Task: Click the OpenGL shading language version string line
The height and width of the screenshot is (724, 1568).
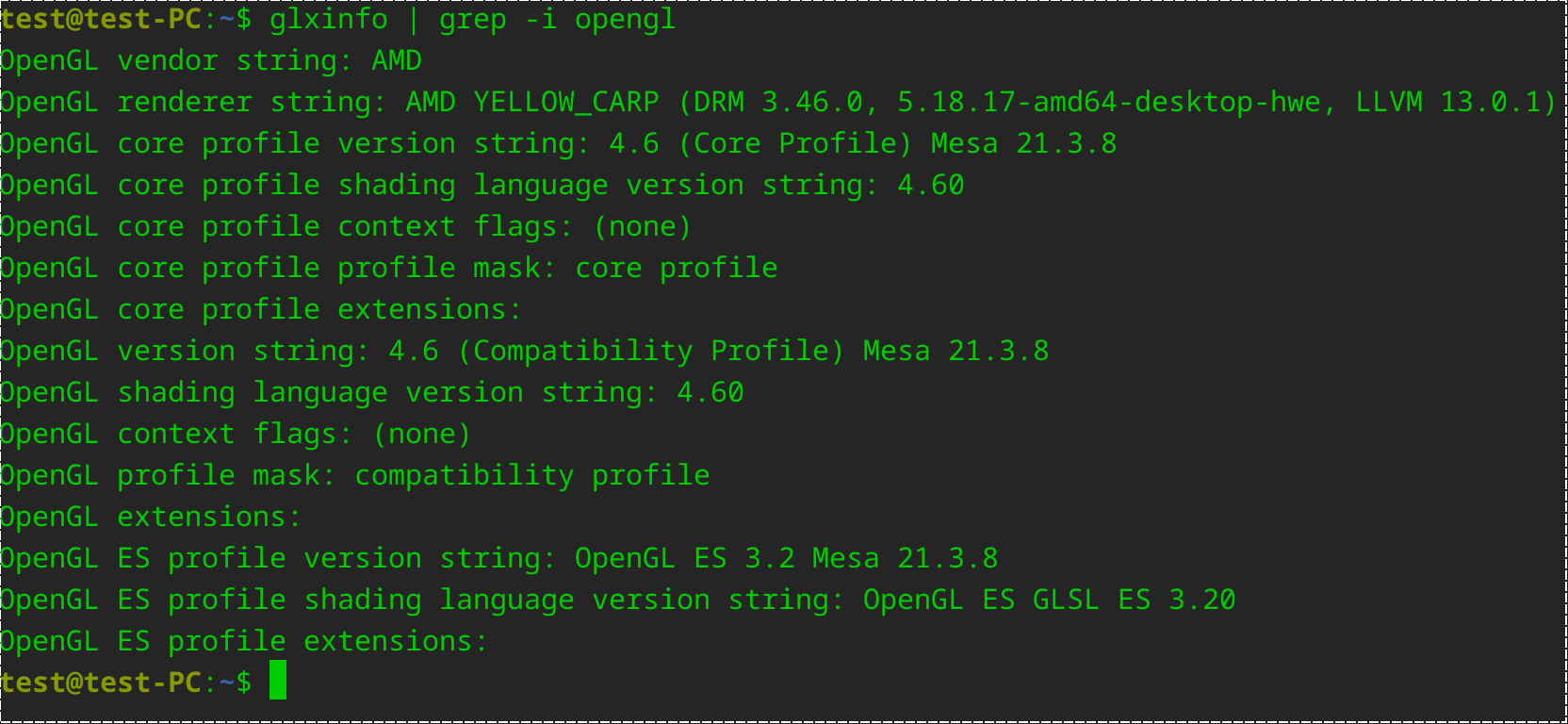Action: [x=372, y=392]
